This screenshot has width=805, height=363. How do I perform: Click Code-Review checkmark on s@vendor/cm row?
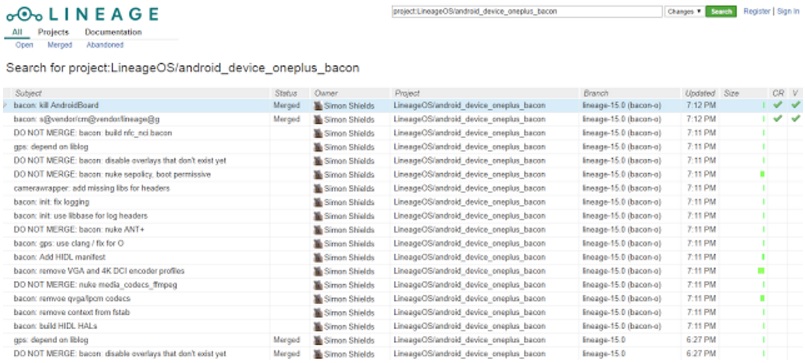(x=778, y=119)
